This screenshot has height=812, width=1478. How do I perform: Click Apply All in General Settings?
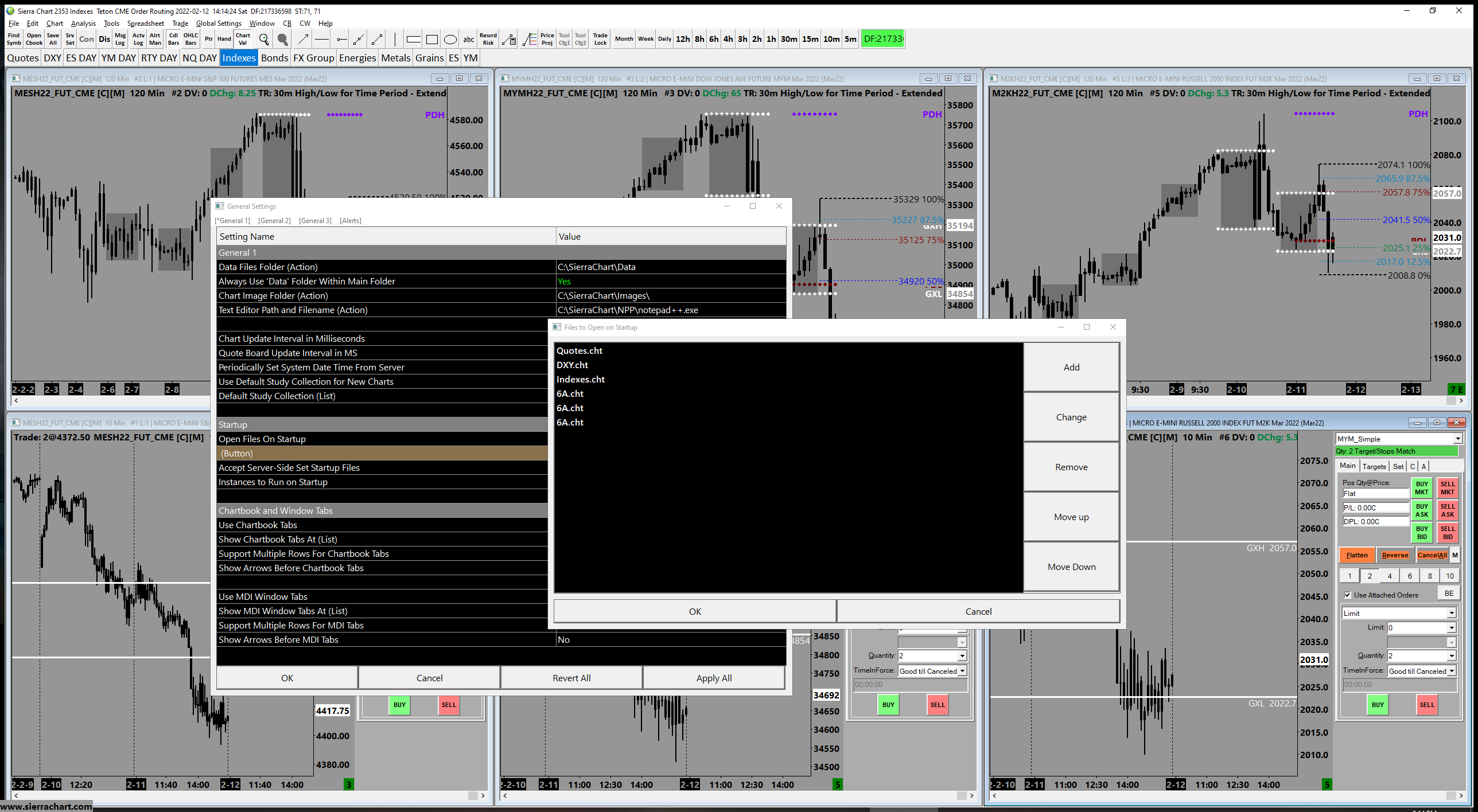[x=714, y=678]
